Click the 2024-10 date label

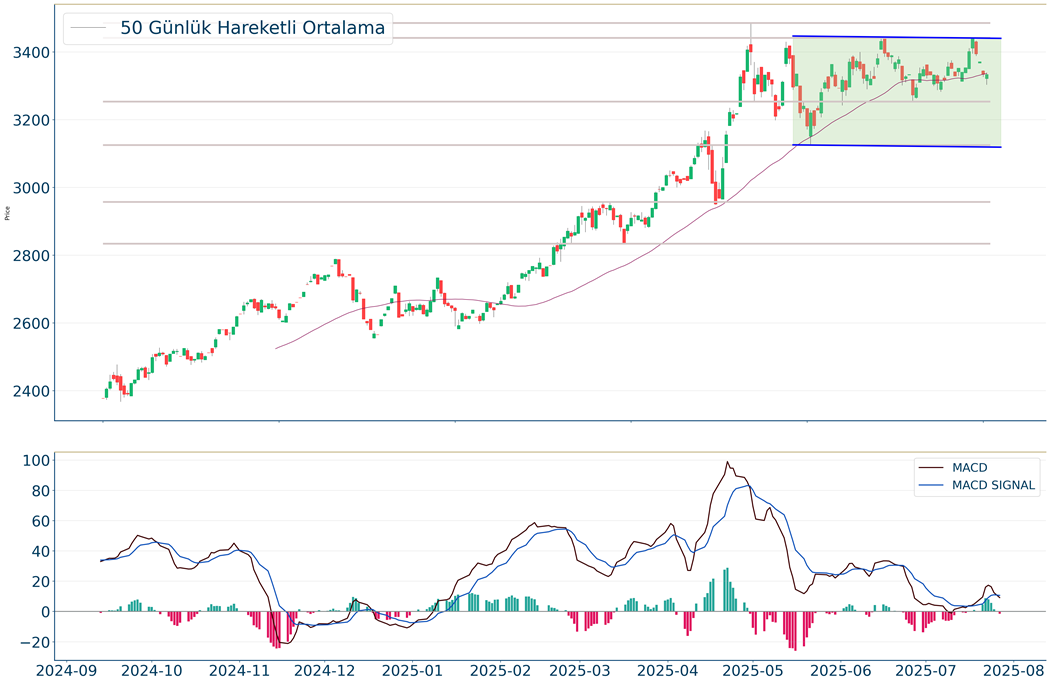[151, 670]
